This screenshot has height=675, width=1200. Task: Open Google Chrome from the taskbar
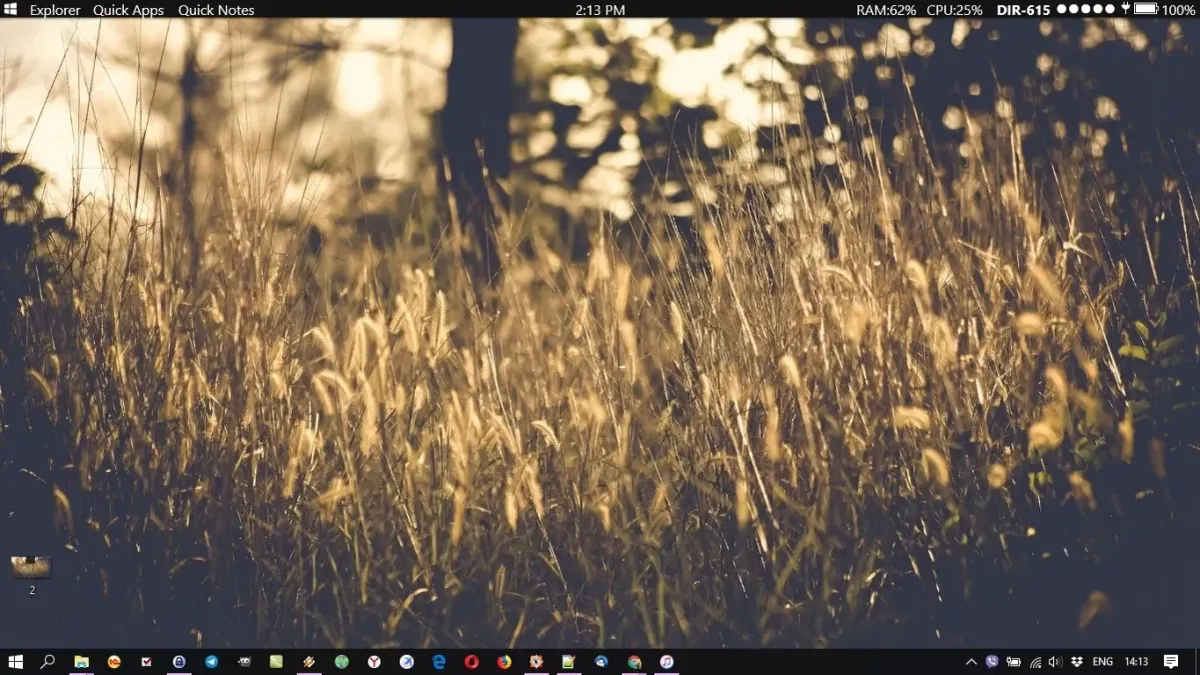click(x=634, y=661)
